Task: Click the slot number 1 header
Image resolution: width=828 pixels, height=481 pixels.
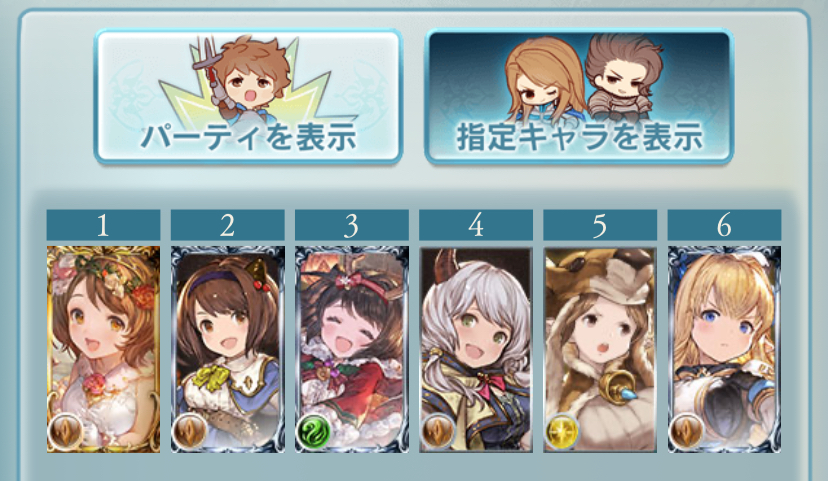Action: 104,225
